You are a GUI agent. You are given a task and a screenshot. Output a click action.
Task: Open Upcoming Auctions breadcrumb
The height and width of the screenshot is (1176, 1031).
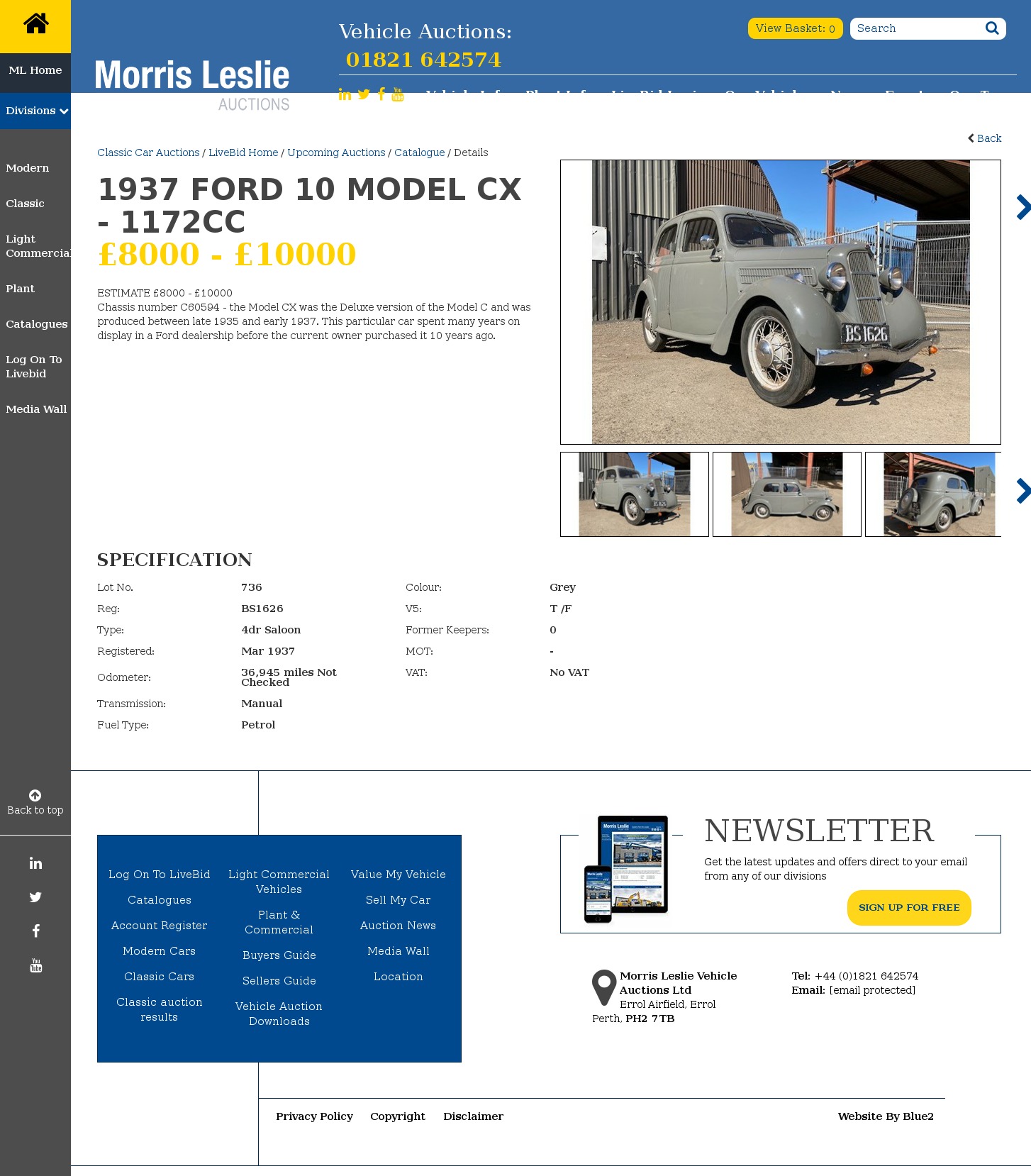point(336,152)
